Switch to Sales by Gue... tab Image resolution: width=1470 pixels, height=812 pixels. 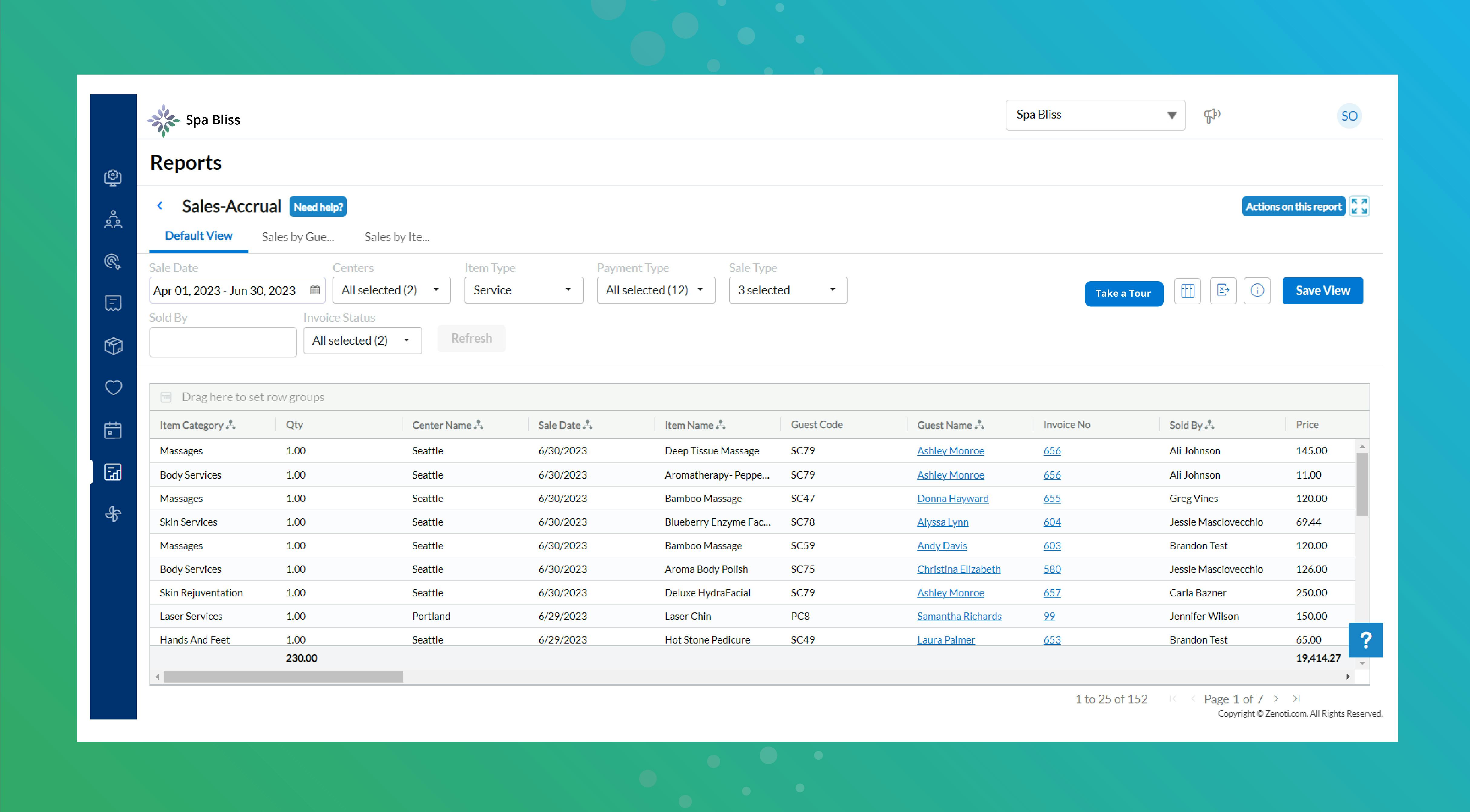tap(298, 237)
